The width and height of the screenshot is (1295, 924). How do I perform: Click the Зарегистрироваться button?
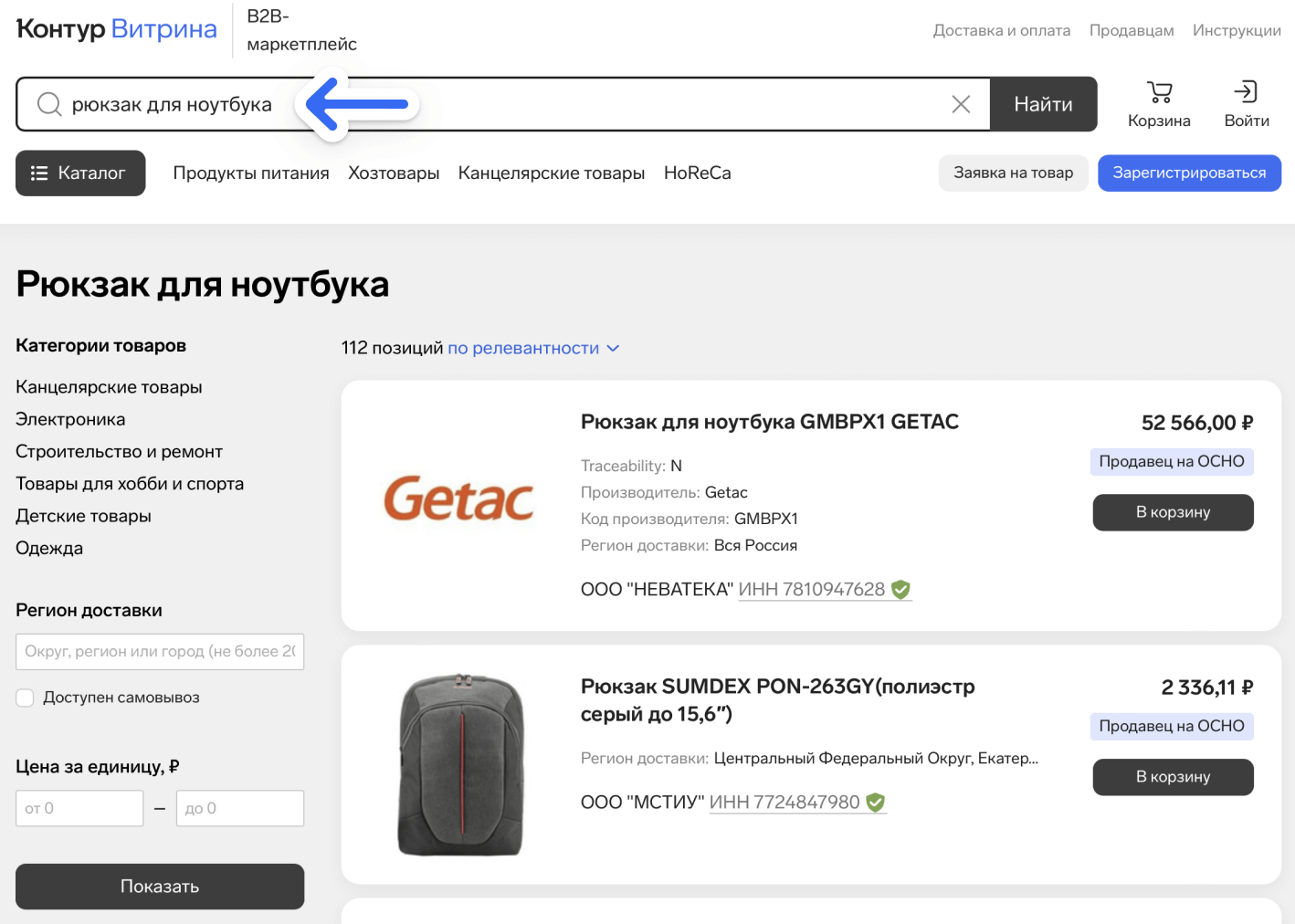[x=1189, y=173]
